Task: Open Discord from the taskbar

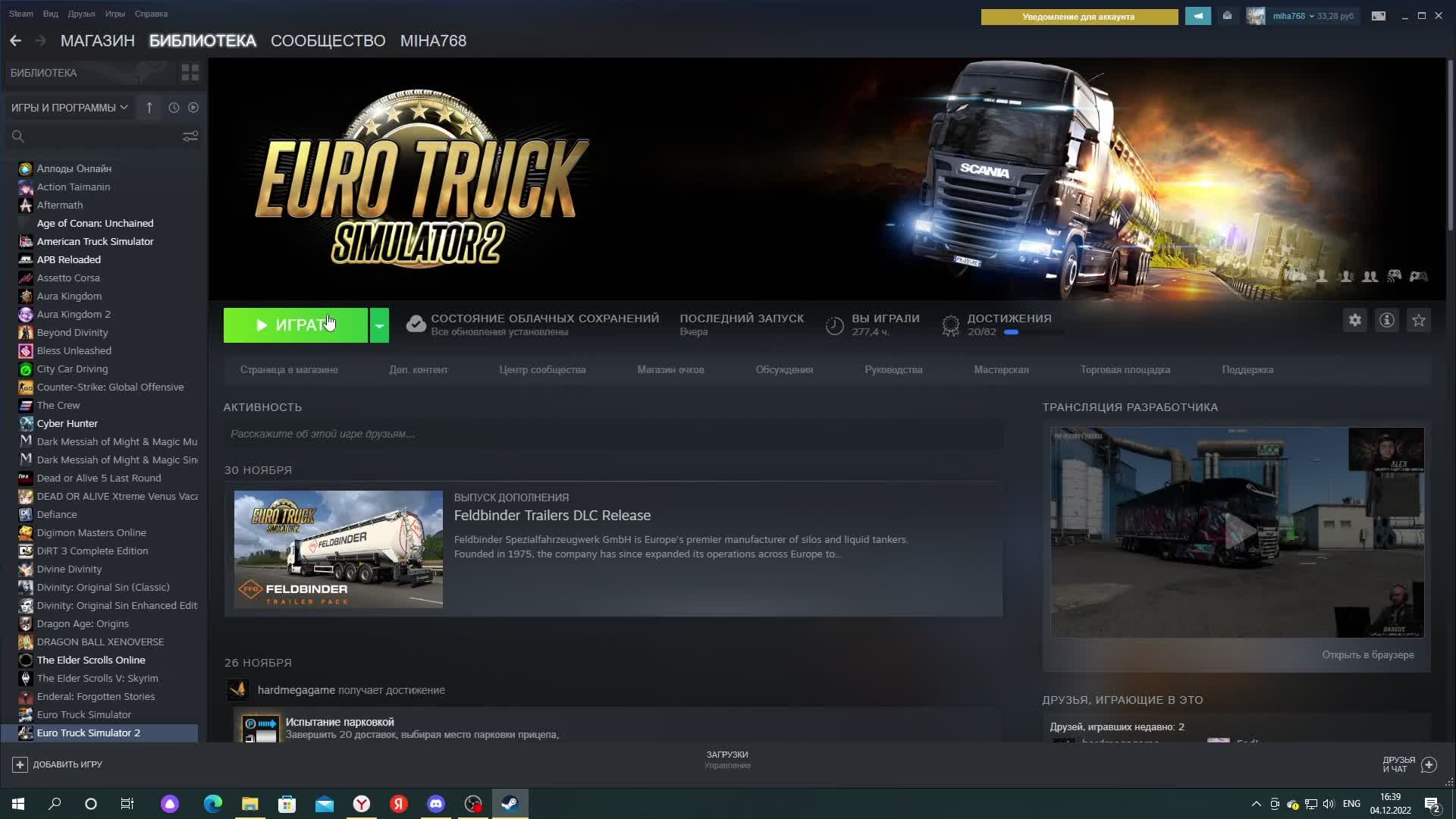Action: click(x=436, y=804)
